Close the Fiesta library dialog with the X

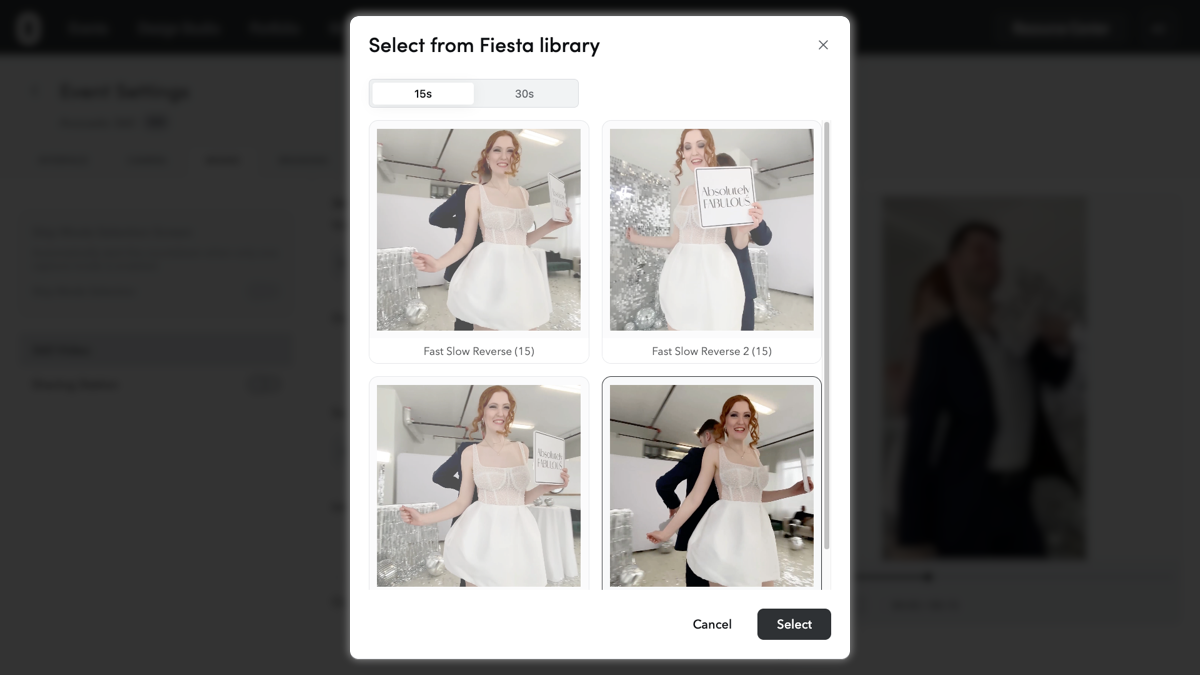pos(823,45)
